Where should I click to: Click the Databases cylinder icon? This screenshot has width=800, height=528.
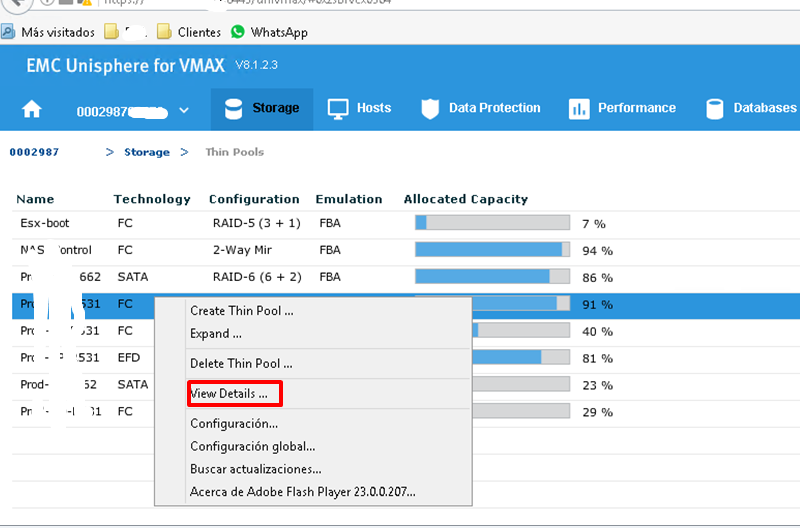tap(714, 109)
